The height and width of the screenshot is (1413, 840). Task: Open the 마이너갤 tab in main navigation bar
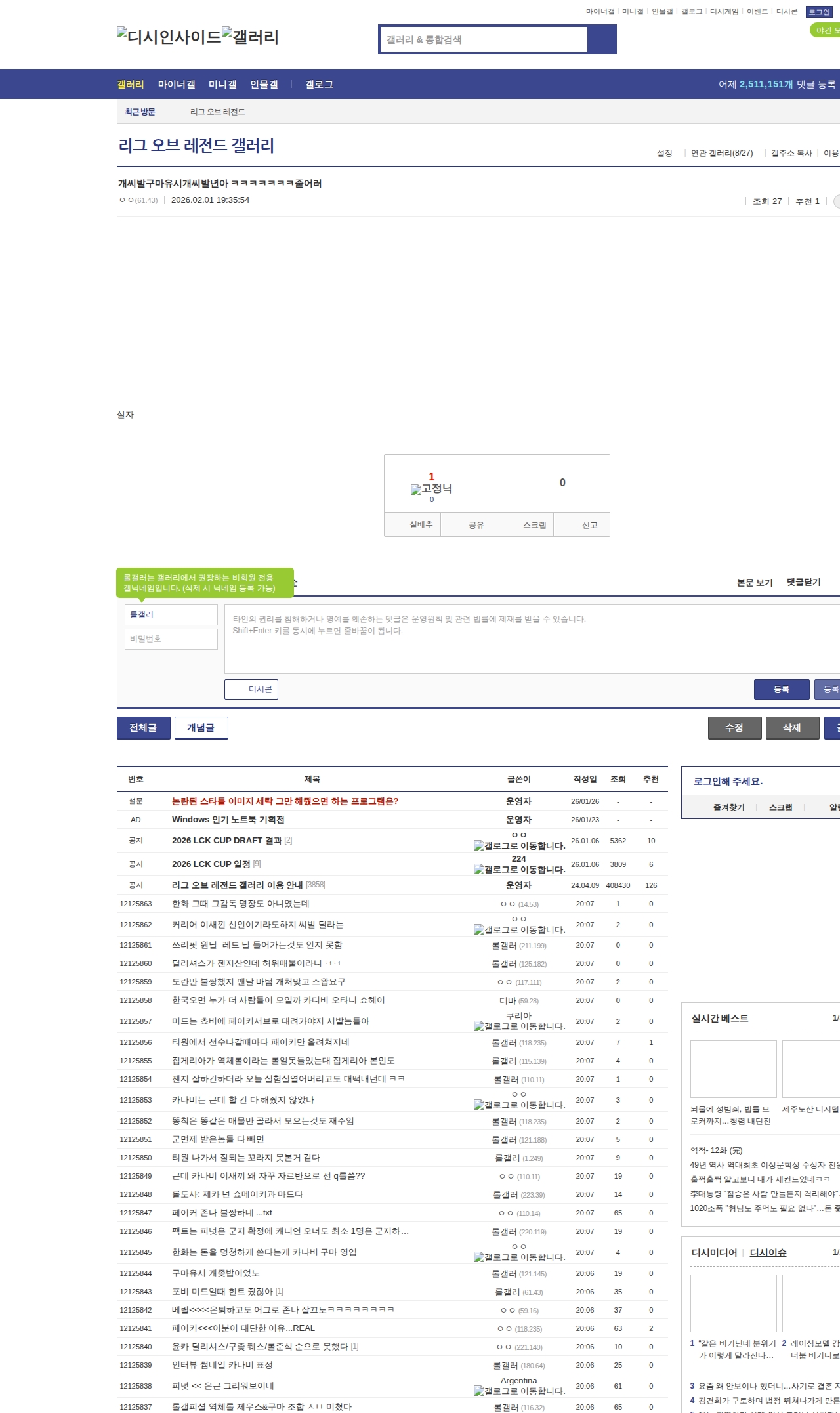coord(177,85)
